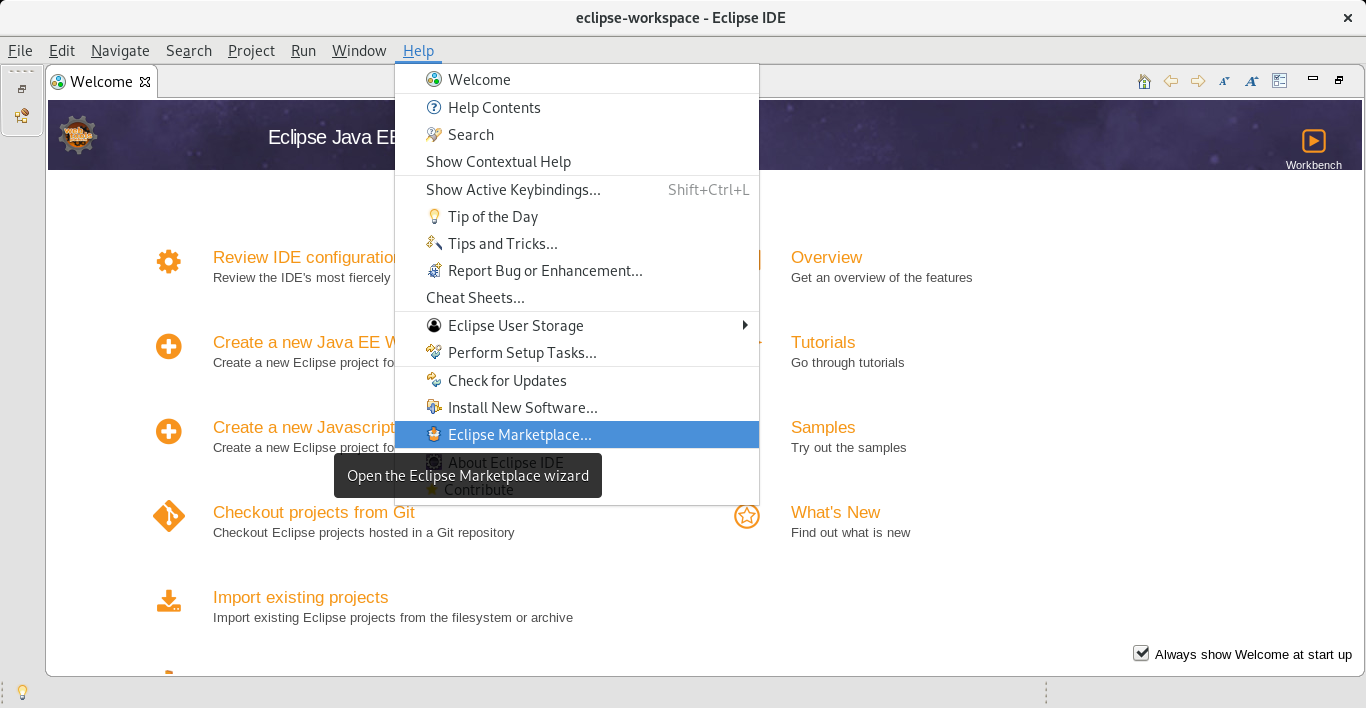Click the Customize page icon in Welcome toolbar
Image resolution: width=1366 pixels, height=708 pixels.
pos(1279,81)
